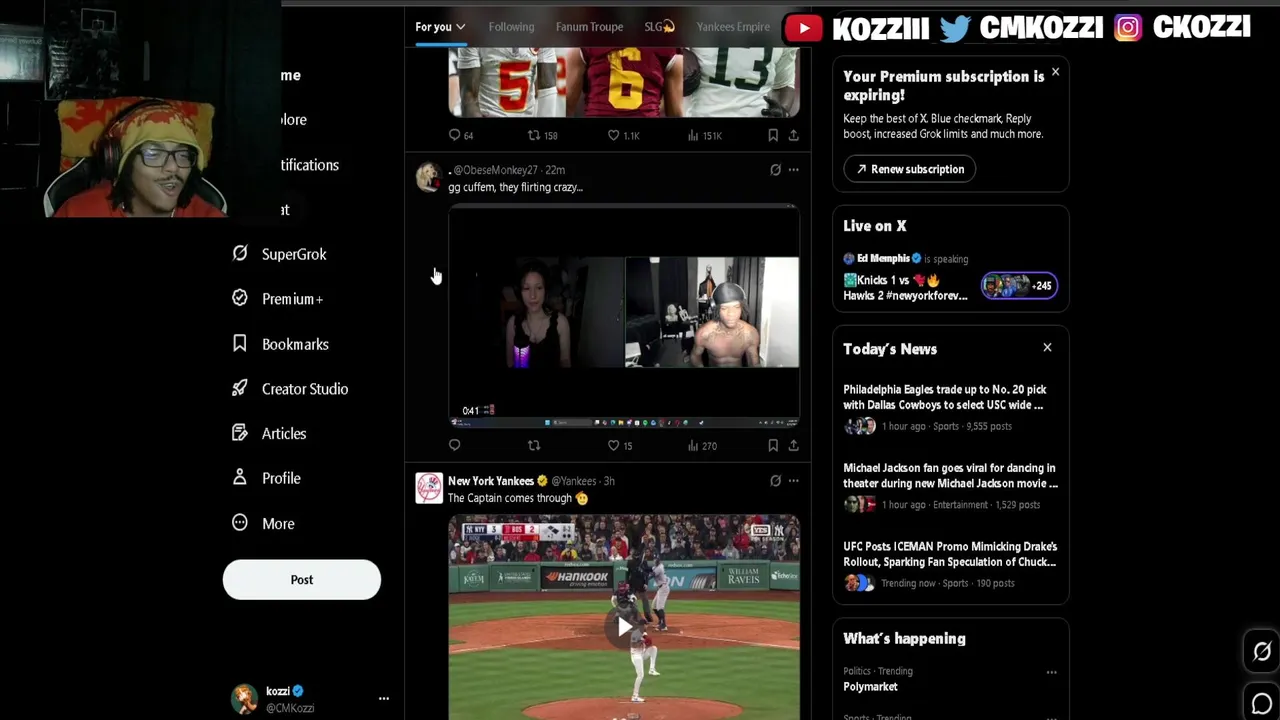Open Profile person icon
Screen dimensions: 1280x720
[x=240, y=478]
